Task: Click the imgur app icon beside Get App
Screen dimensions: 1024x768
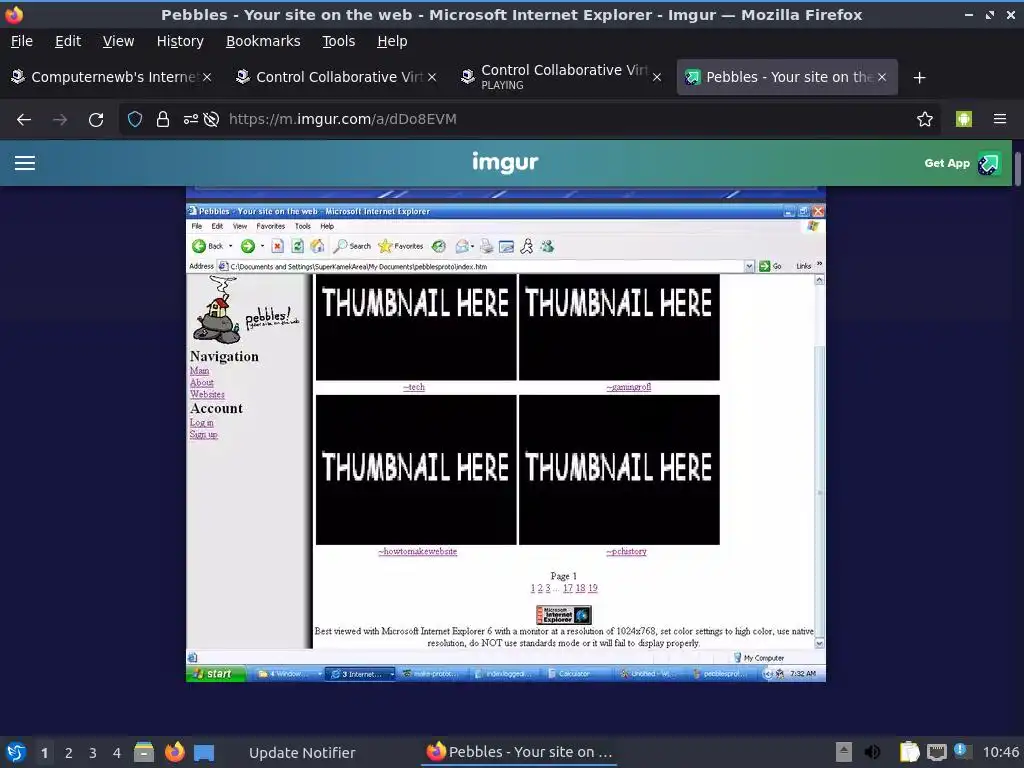Action: (x=988, y=163)
